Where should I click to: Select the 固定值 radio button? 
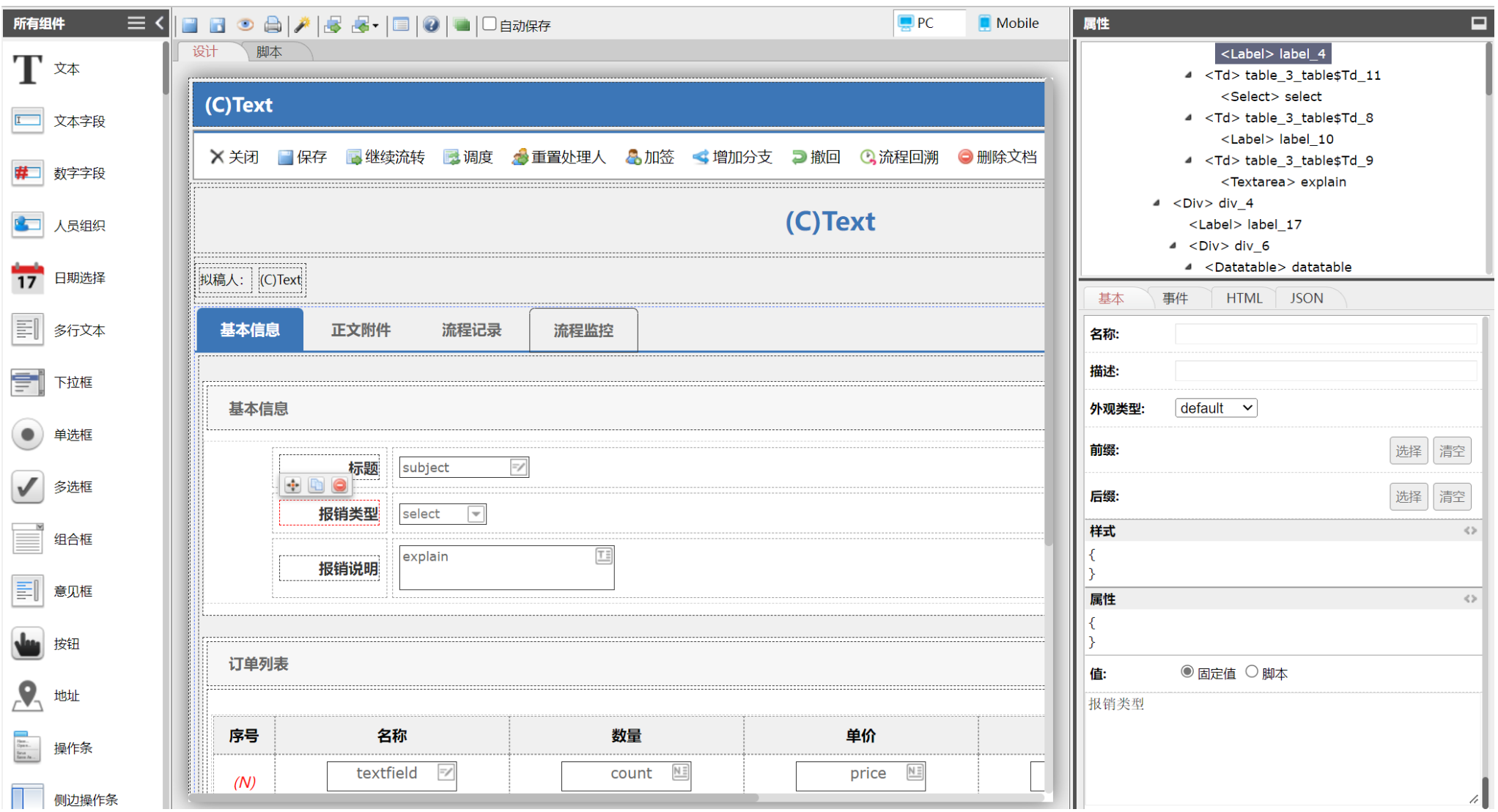[x=1187, y=672]
